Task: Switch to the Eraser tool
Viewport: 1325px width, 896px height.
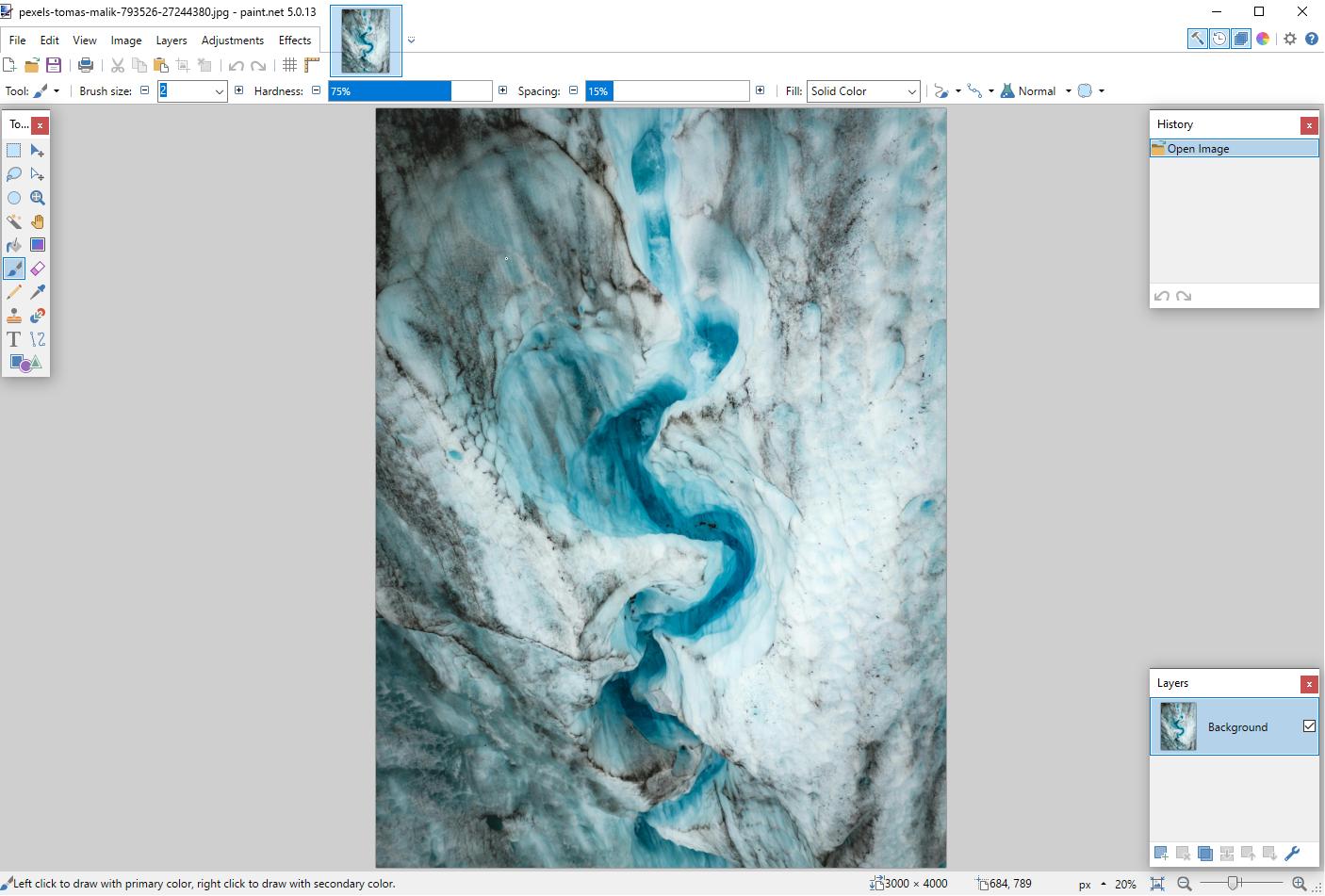Action: [38, 269]
